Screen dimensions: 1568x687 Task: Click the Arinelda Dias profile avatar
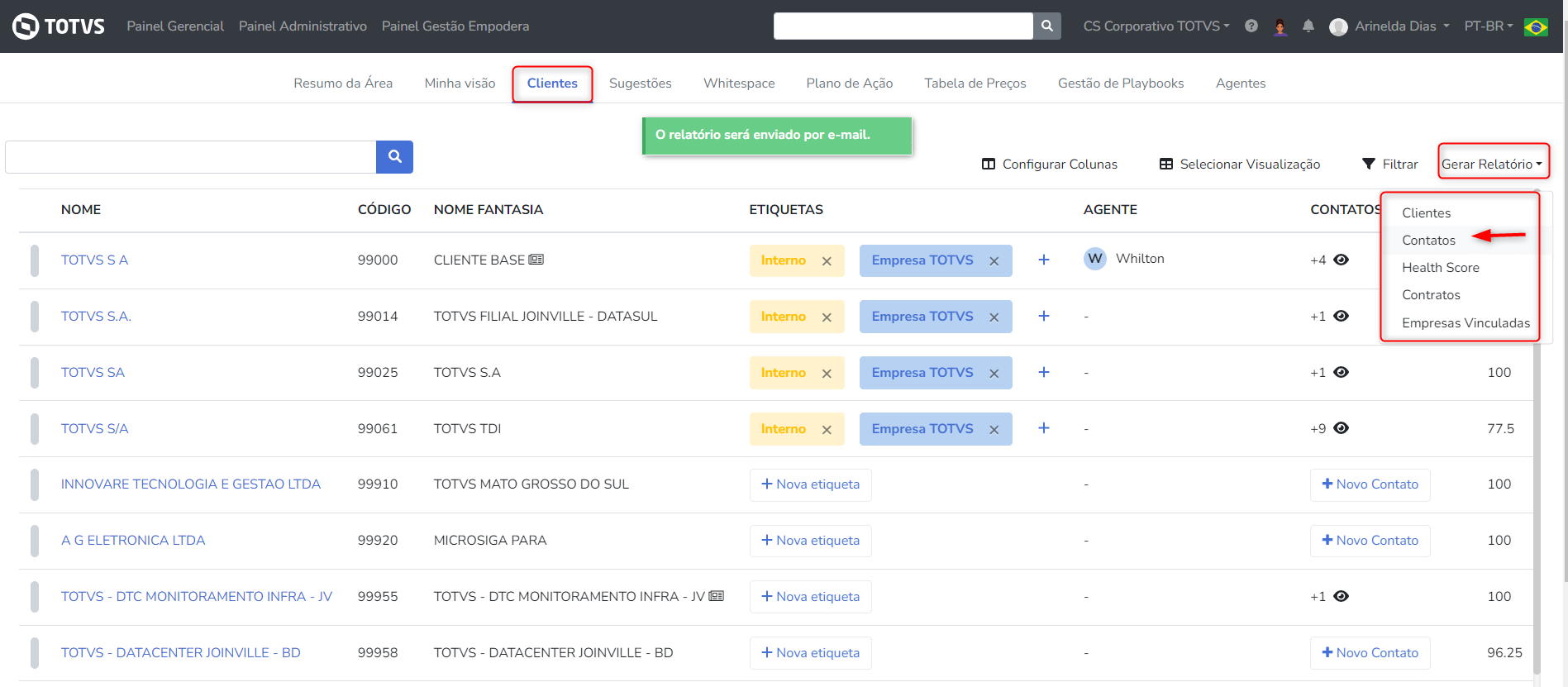[1338, 27]
